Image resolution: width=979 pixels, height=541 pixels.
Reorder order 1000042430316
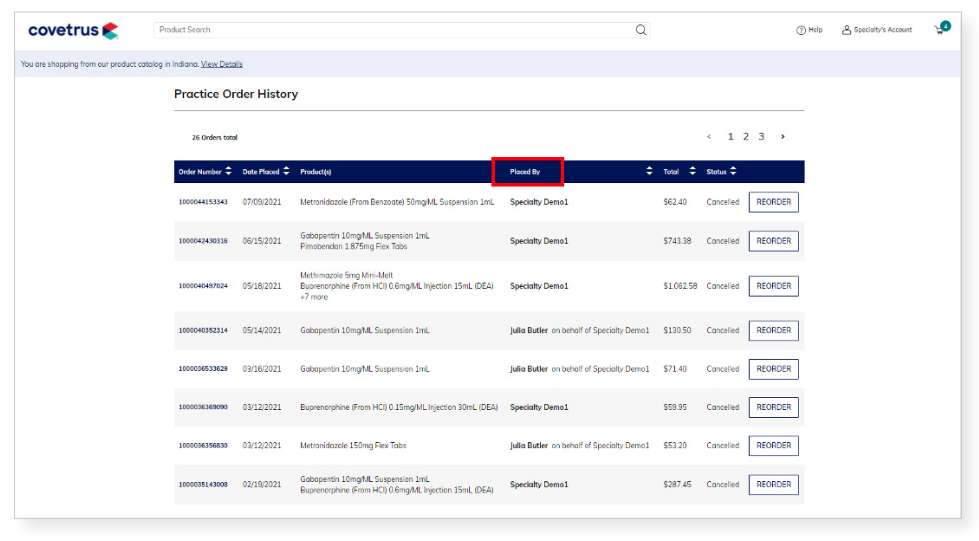774,241
